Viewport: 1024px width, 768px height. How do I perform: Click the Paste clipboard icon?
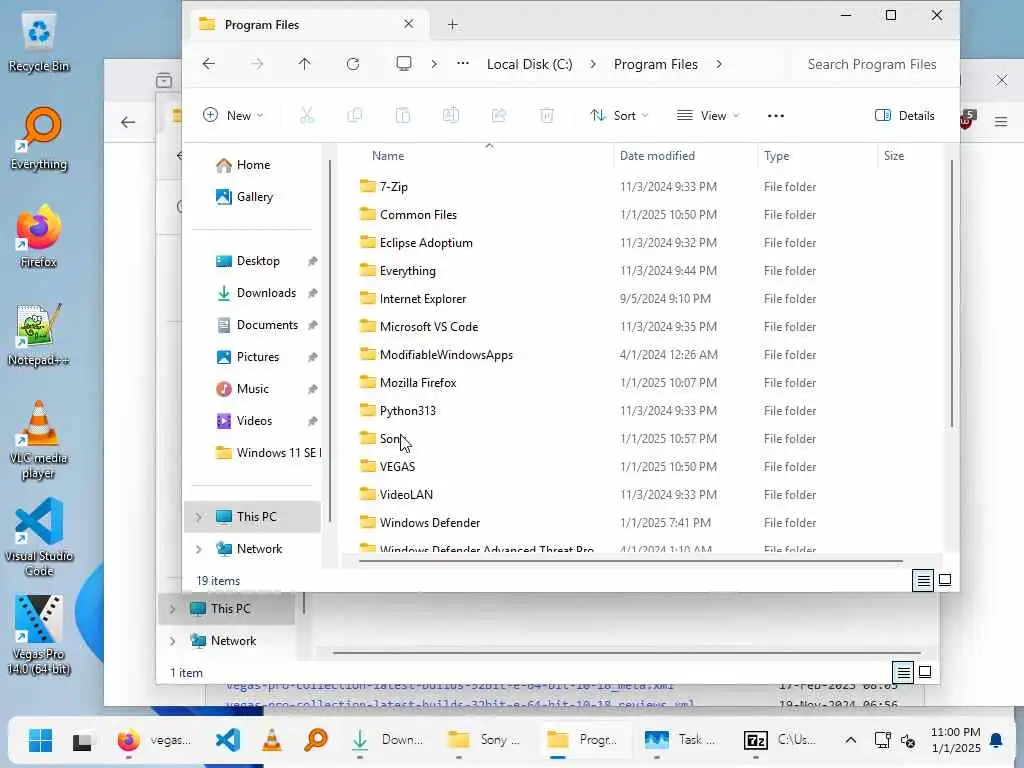(x=403, y=116)
